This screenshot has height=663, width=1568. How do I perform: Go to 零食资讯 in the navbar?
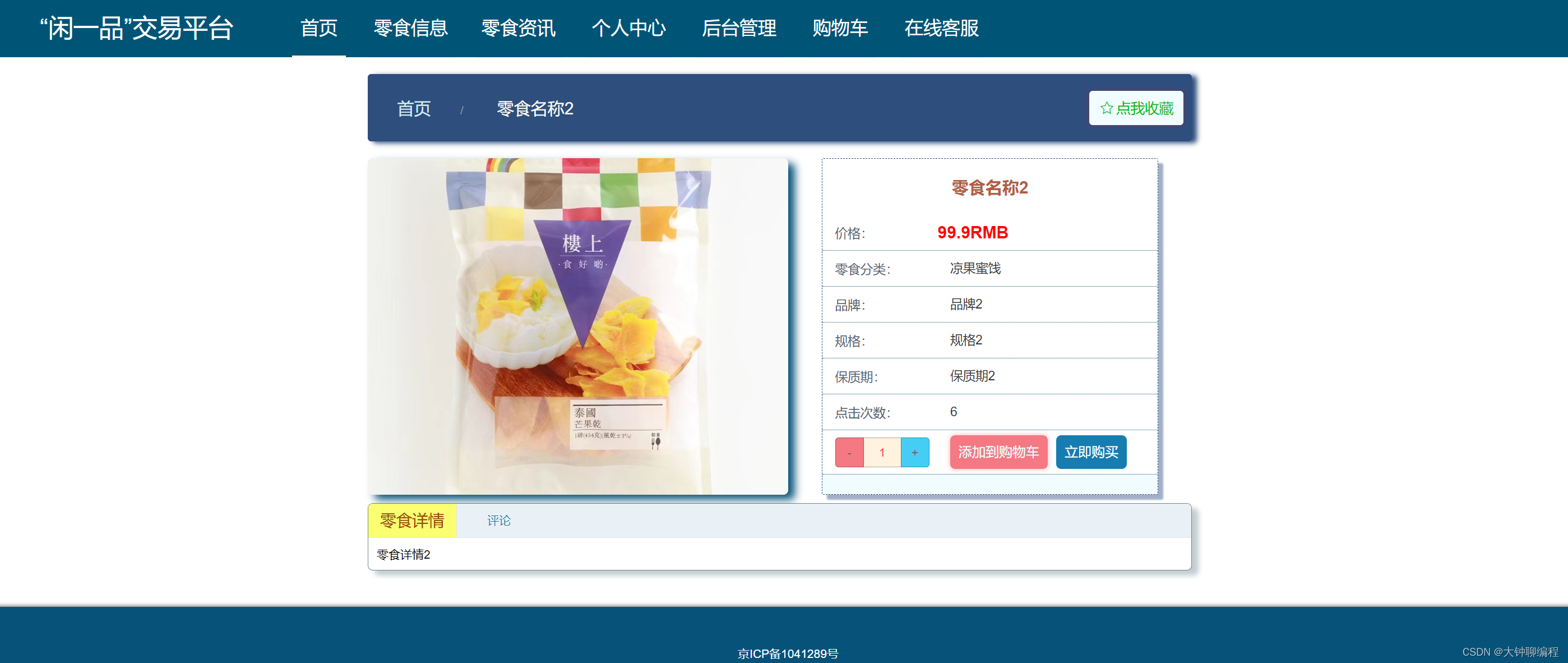click(x=518, y=28)
